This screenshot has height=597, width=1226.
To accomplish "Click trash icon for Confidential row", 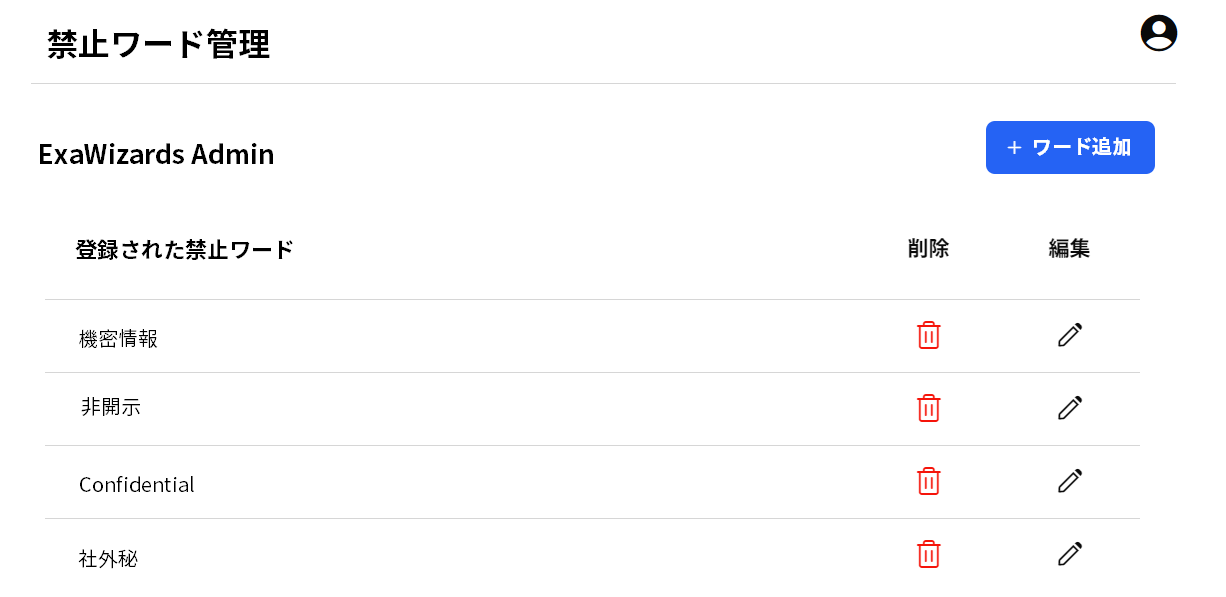I will click(928, 481).
